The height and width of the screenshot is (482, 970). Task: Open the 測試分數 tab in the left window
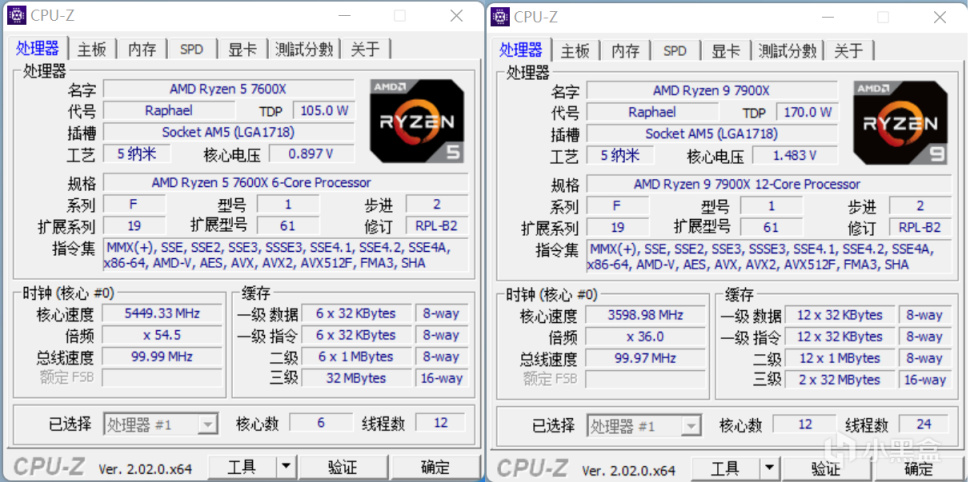click(x=304, y=49)
